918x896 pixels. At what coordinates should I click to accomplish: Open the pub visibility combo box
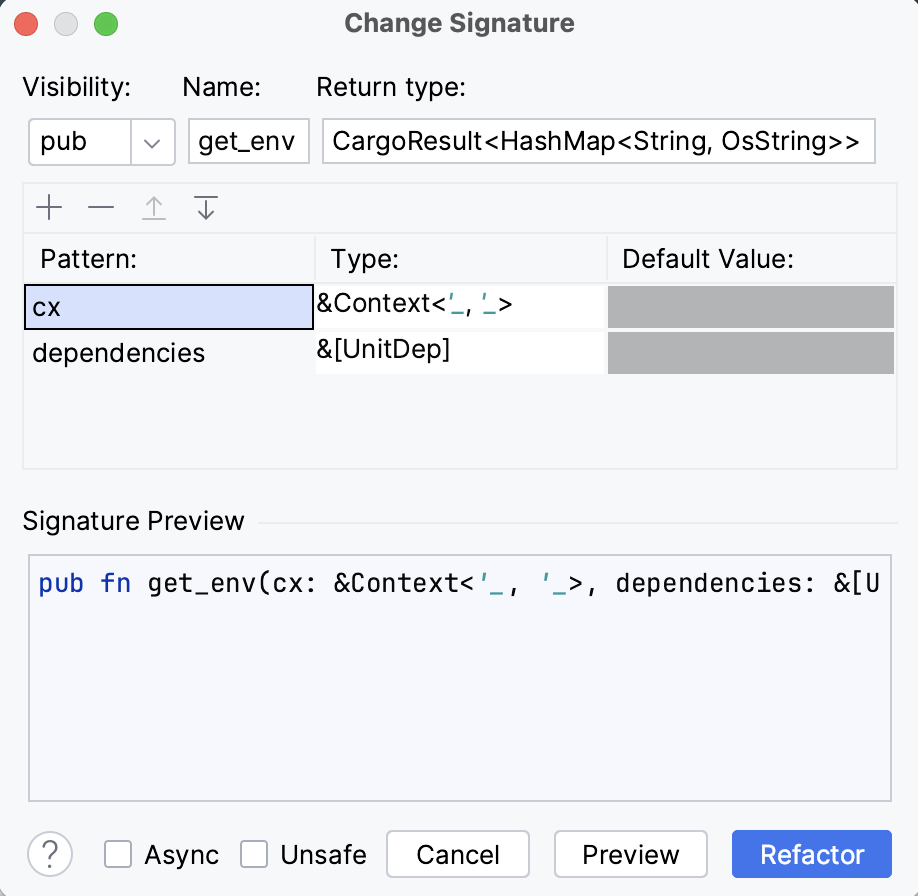pyautogui.click(x=82, y=142)
